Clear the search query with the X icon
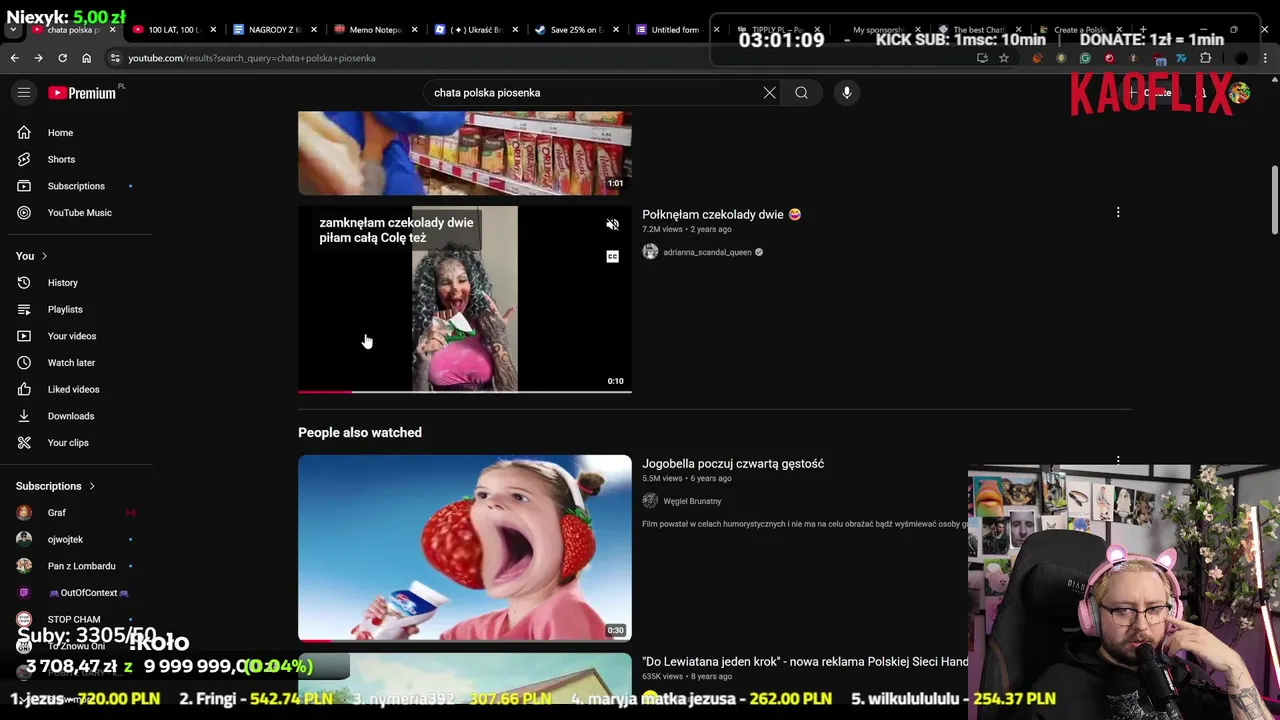The image size is (1280, 720). 769,93
